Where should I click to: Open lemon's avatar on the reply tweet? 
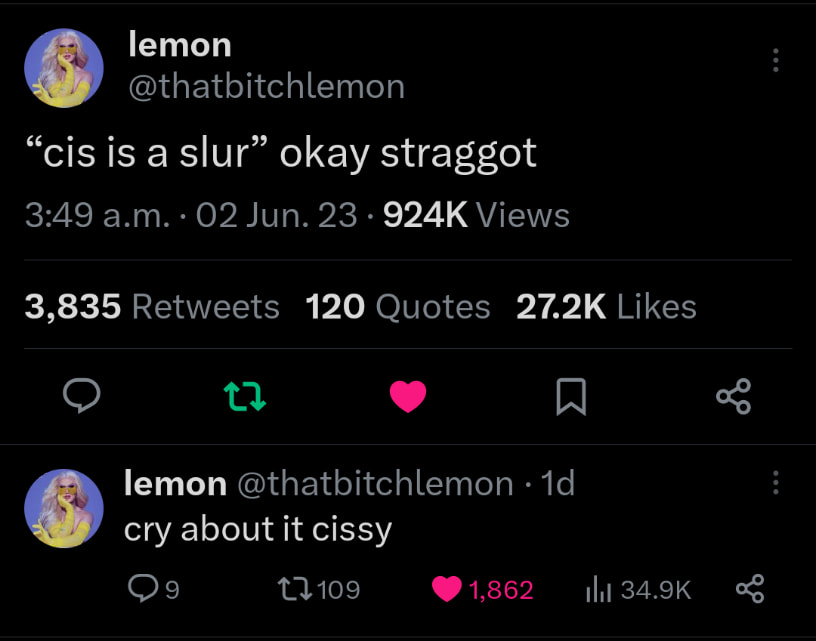pos(64,509)
